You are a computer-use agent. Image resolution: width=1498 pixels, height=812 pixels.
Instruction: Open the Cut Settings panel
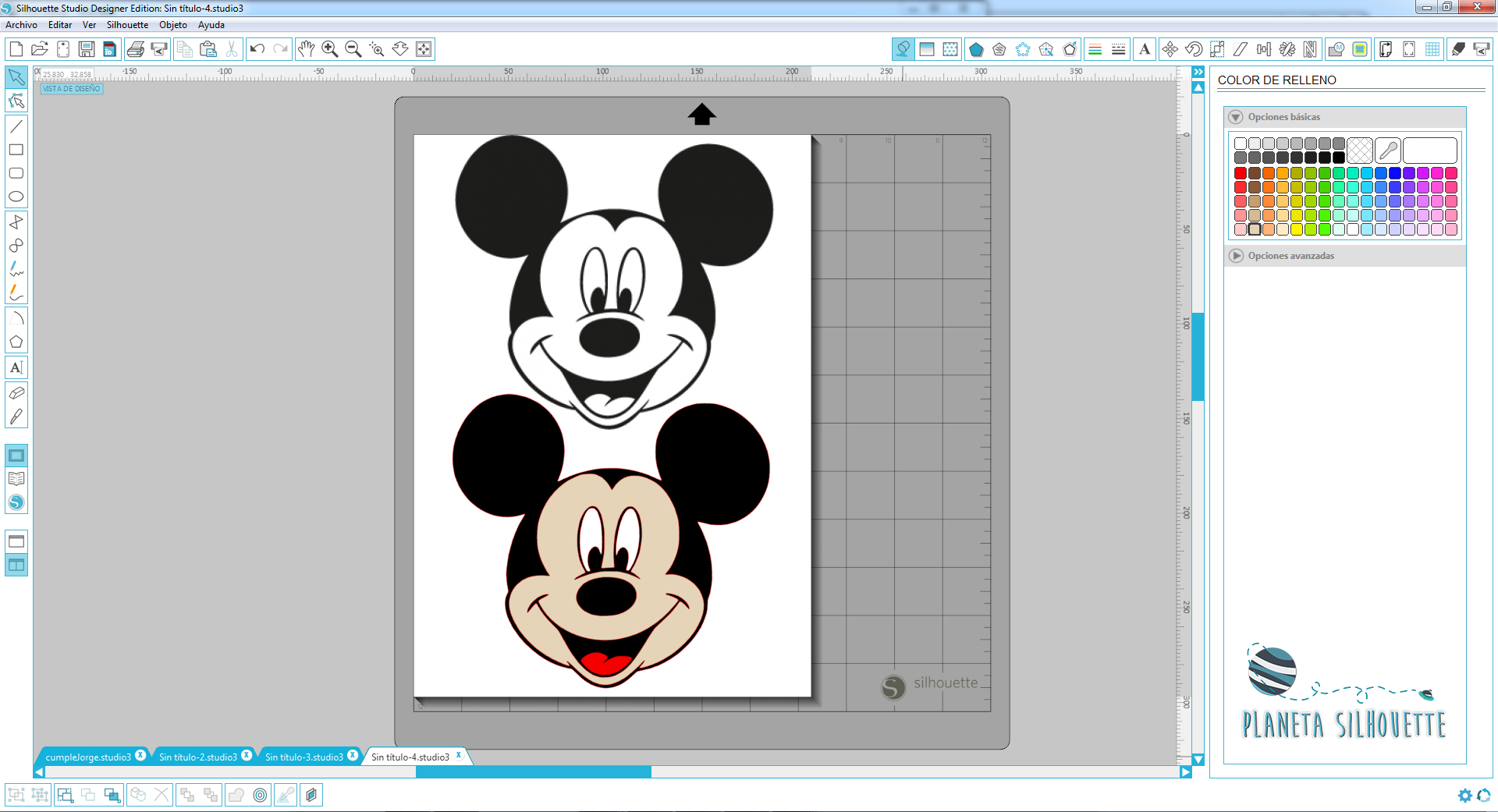click(1457, 49)
